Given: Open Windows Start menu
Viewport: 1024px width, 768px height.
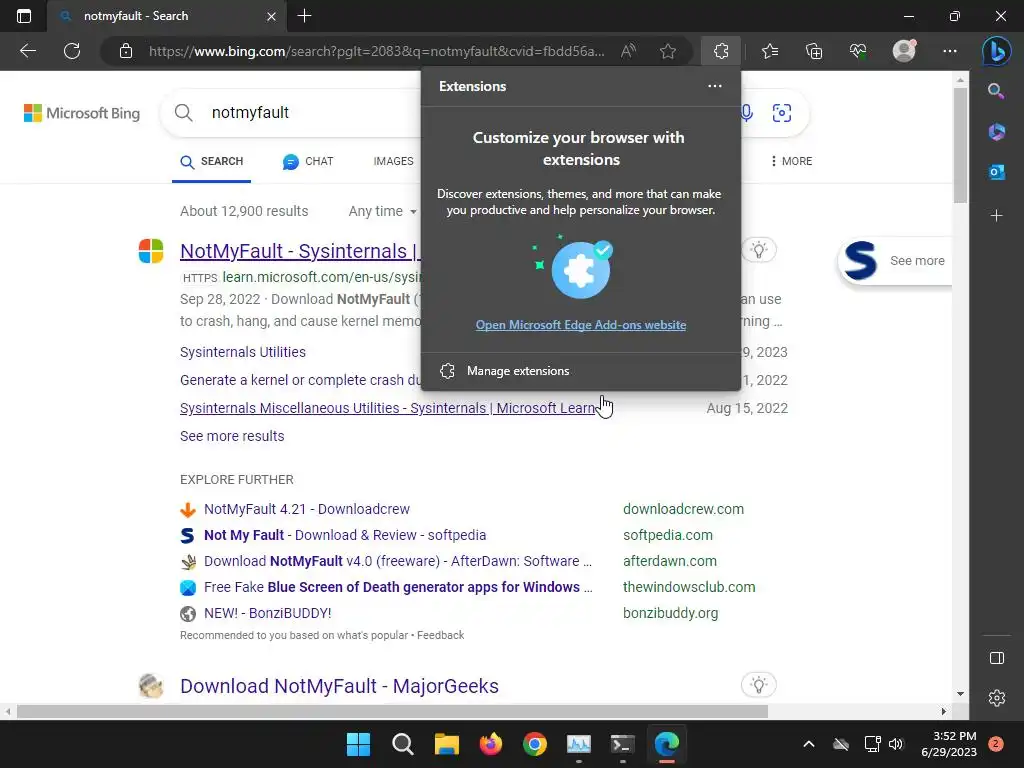Looking at the screenshot, I should tap(358, 744).
